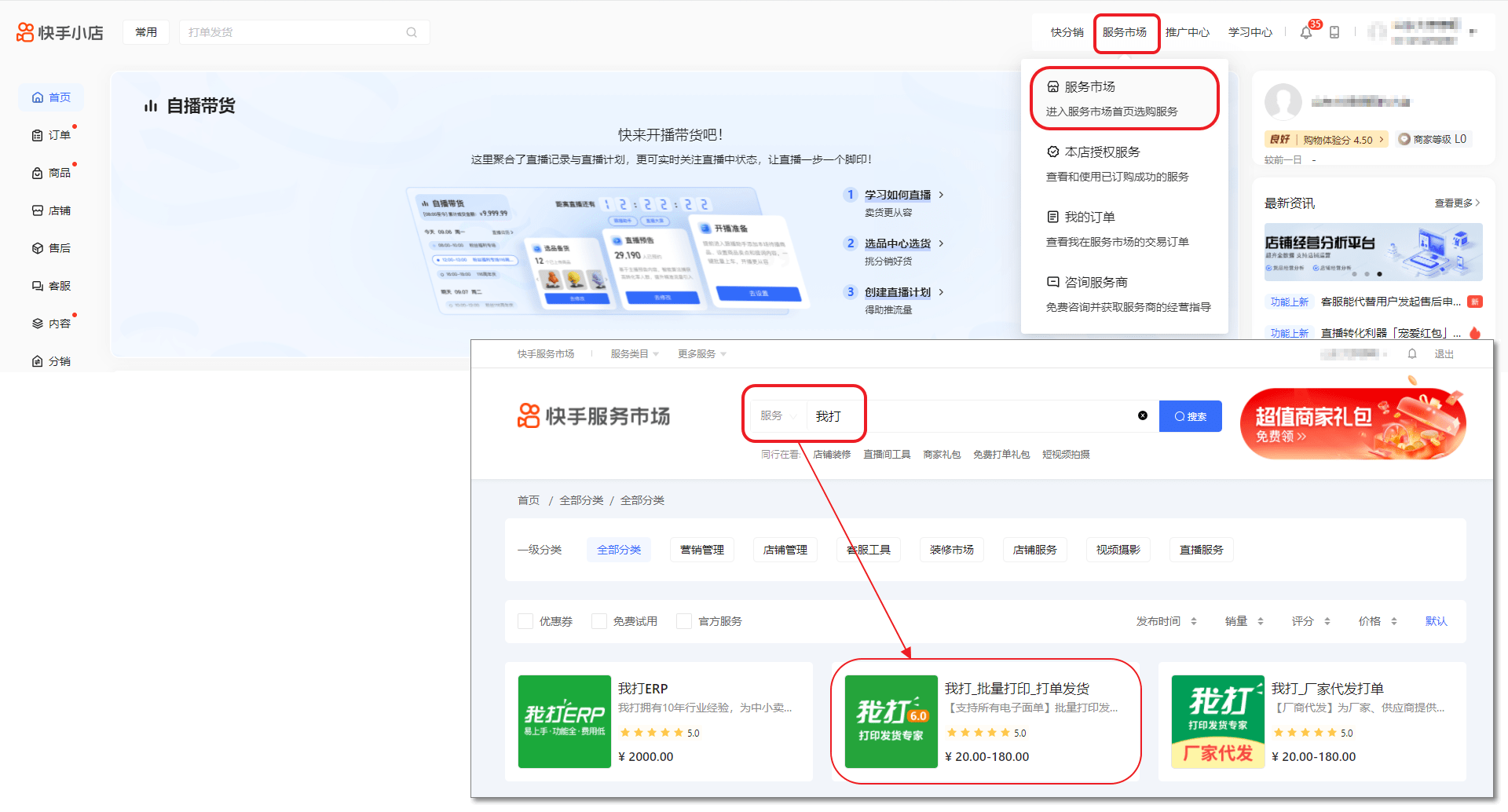Expand 选品中心选货 step arrow
This screenshot has height=812, width=1508.
(941, 243)
